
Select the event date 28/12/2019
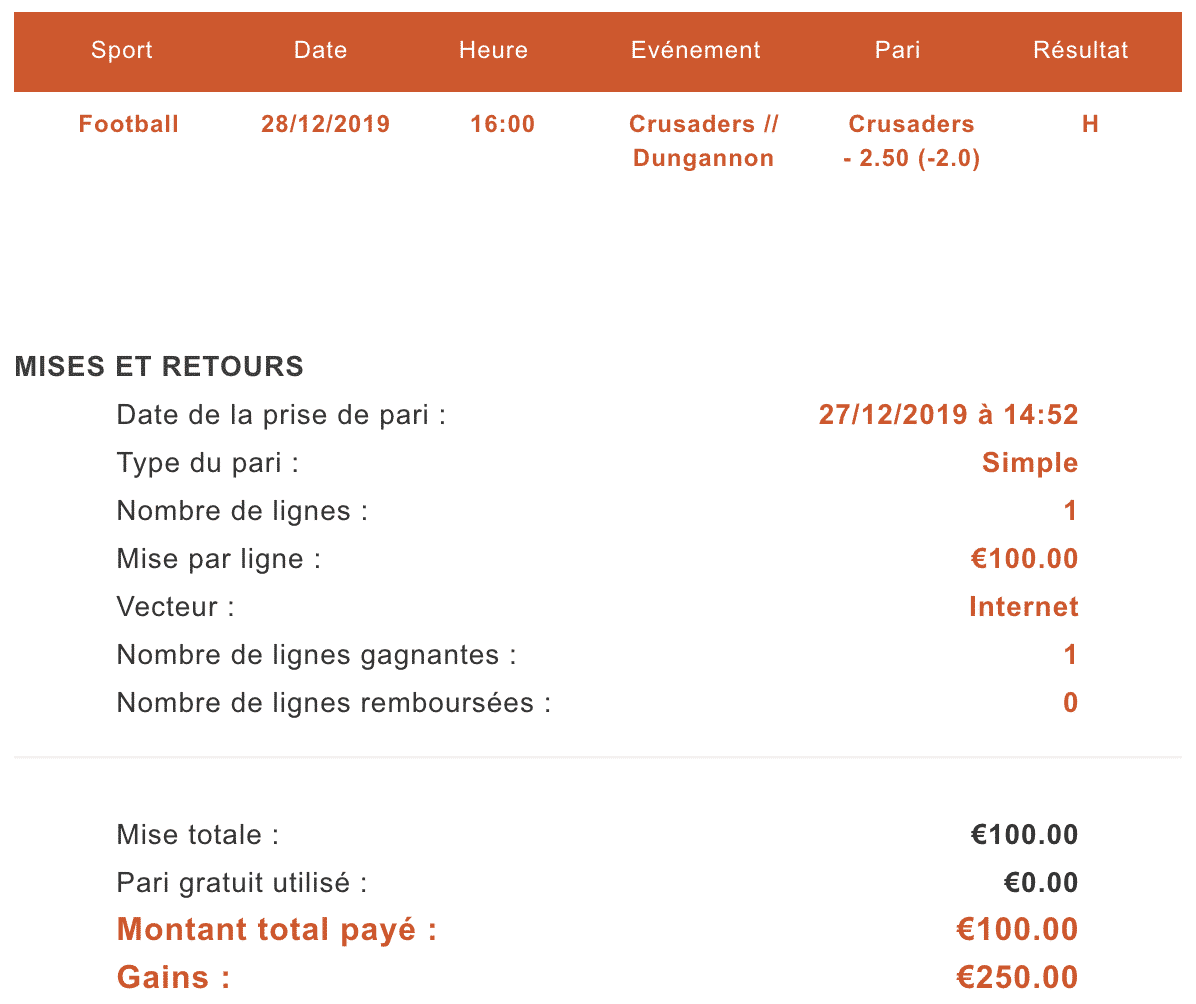tap(326, 124)
